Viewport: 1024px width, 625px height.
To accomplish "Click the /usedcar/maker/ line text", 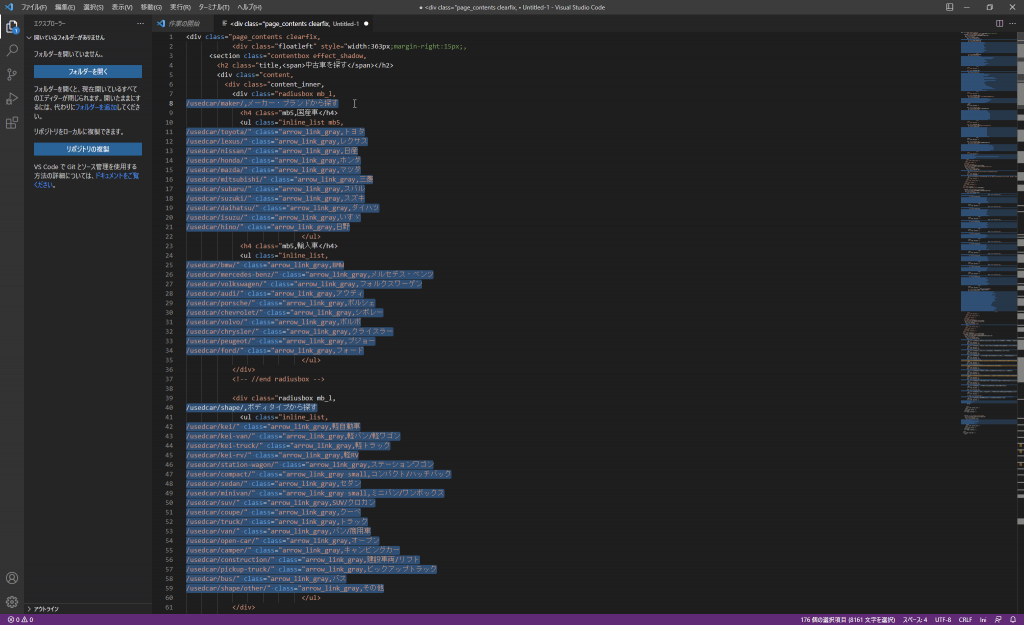I will coord(262,103).
